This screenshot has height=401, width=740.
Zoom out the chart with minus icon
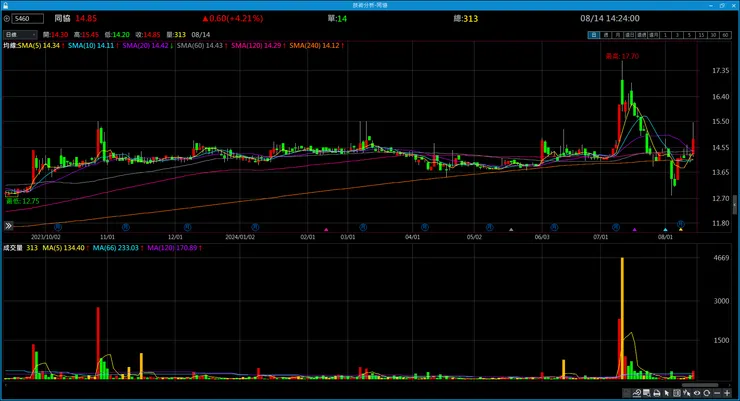point(717,393)
